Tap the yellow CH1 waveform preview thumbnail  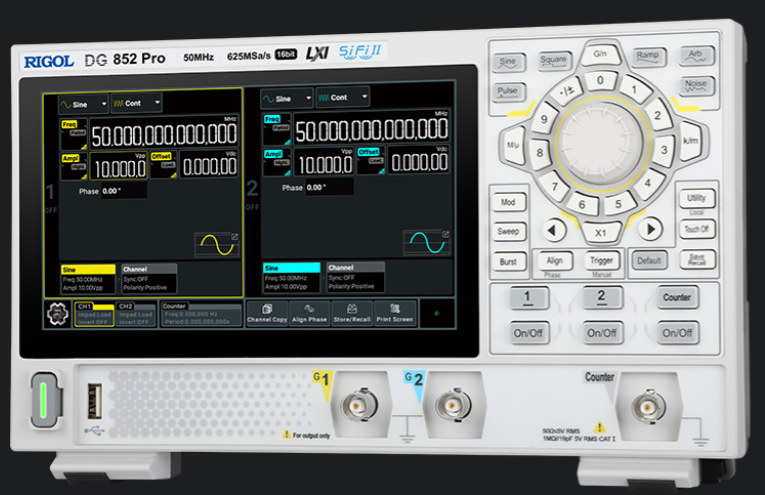217,244
